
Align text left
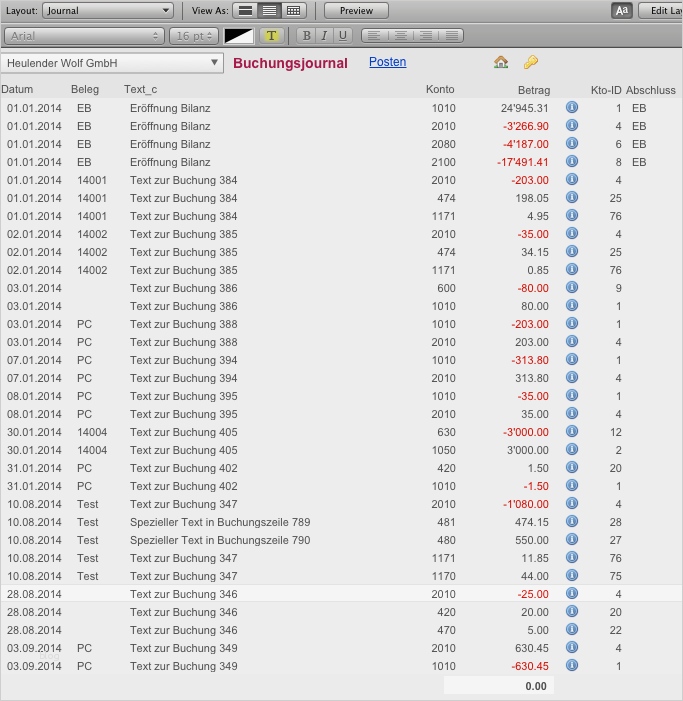[x=374, y=36]
